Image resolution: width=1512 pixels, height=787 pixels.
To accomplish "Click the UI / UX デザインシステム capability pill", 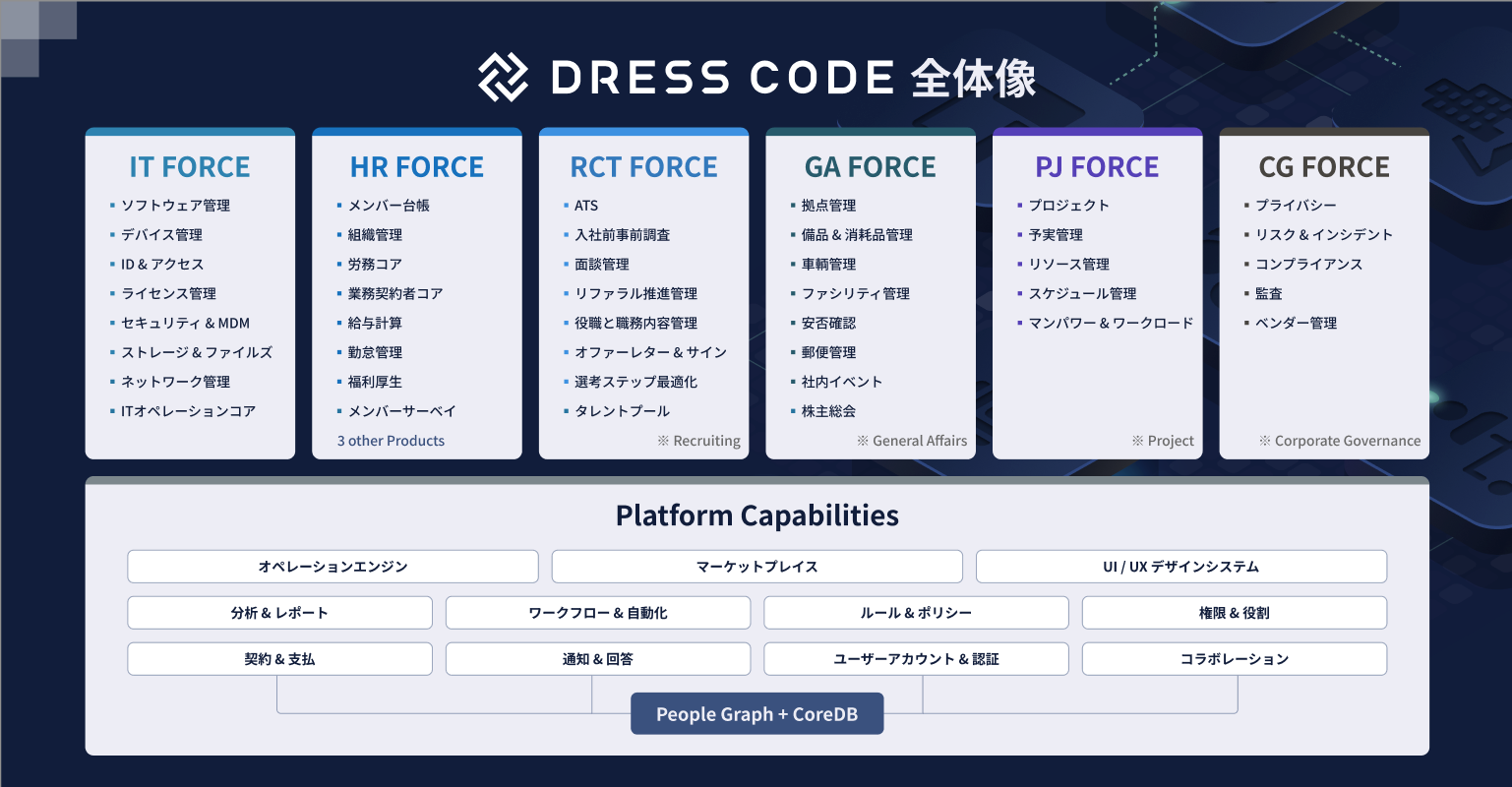I will click(1180, 566).
